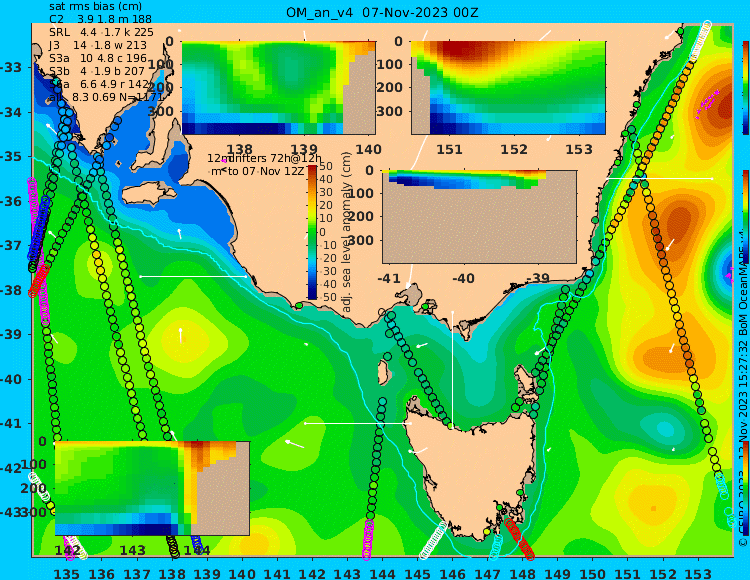Screen dimensions: 750x580
Task: Select the J3 satellite statistics row
Action: click(x=98, y=45)
